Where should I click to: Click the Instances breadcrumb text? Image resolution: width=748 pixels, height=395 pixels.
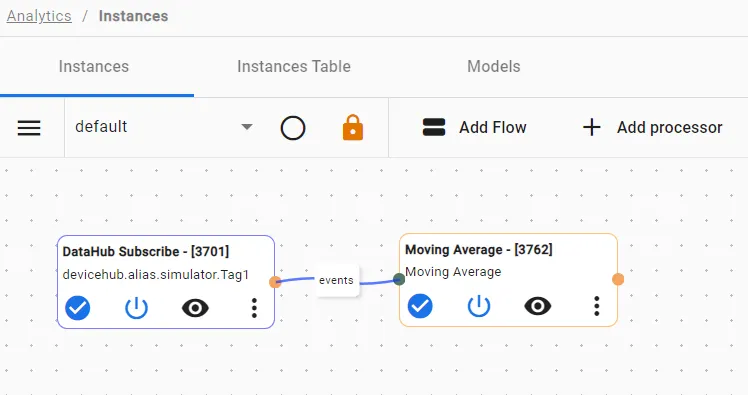[134, 16]
